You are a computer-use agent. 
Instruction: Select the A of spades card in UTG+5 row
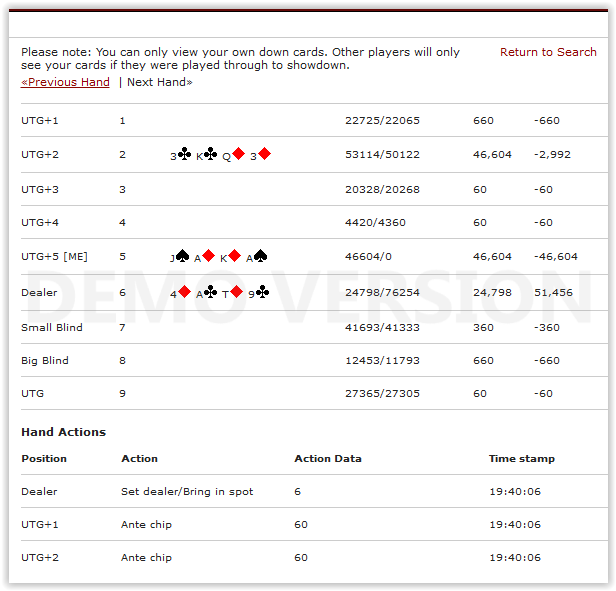[x=257, y=257]
